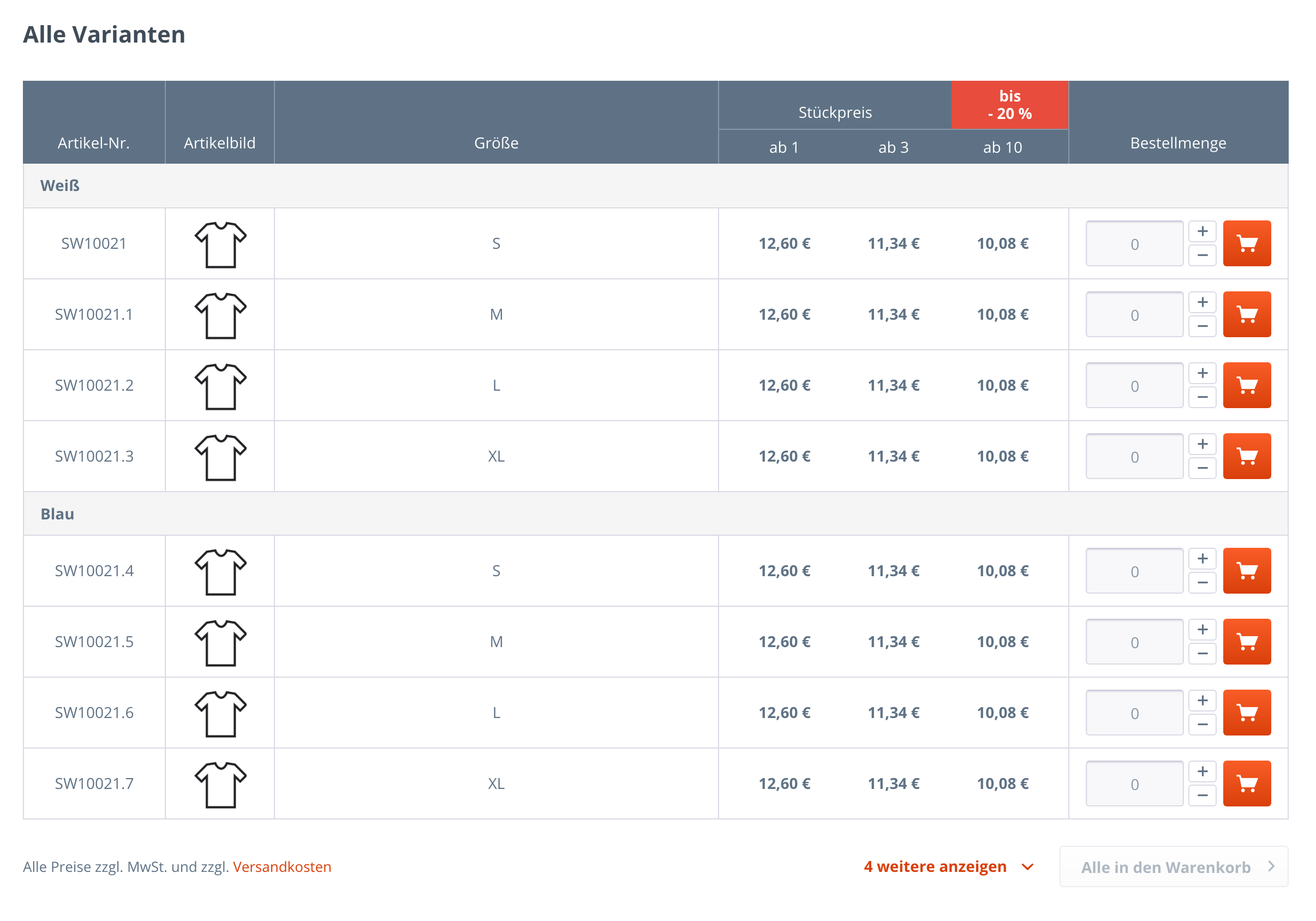This screenshot has width=1316, height=921.
Task: Open T-shirt image for SW10021.4
Action: (220, 572)
